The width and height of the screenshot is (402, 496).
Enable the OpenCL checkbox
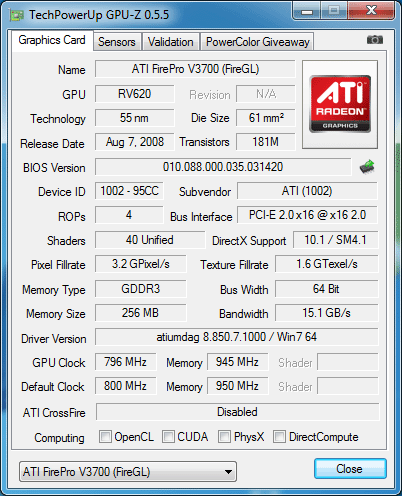pos(105,437)
